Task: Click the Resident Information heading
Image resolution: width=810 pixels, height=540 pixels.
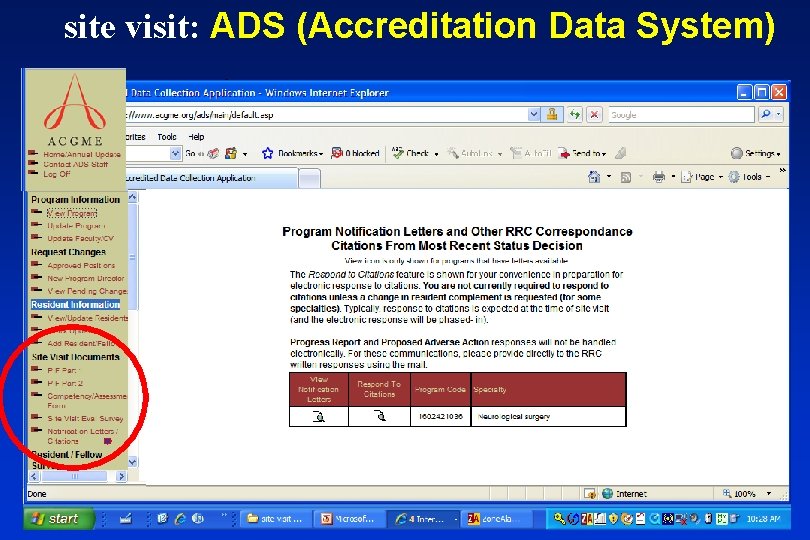Action: tap(75, 304)
